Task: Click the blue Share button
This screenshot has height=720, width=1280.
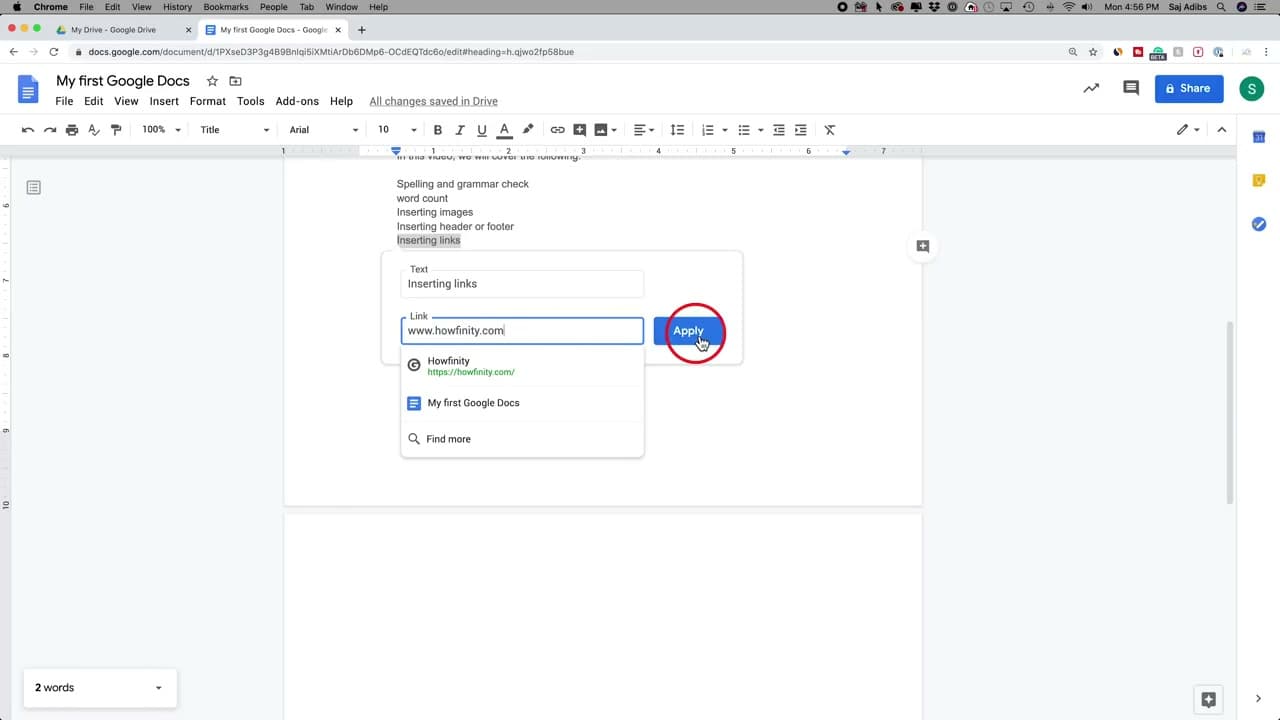Action: pyautogui.click(x=1189, y=88)
